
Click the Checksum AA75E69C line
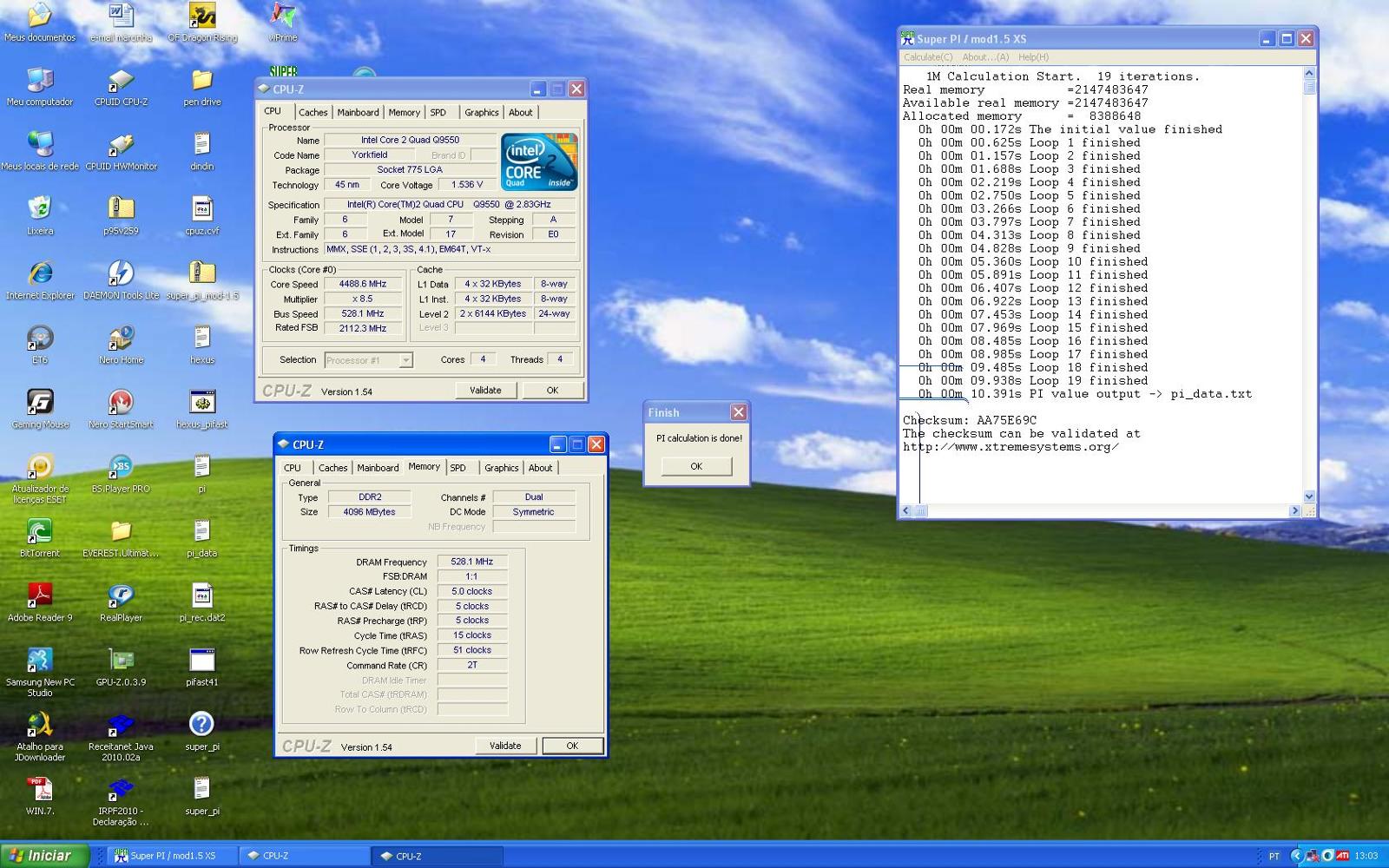pyautogui.click(x=970, y=420)
